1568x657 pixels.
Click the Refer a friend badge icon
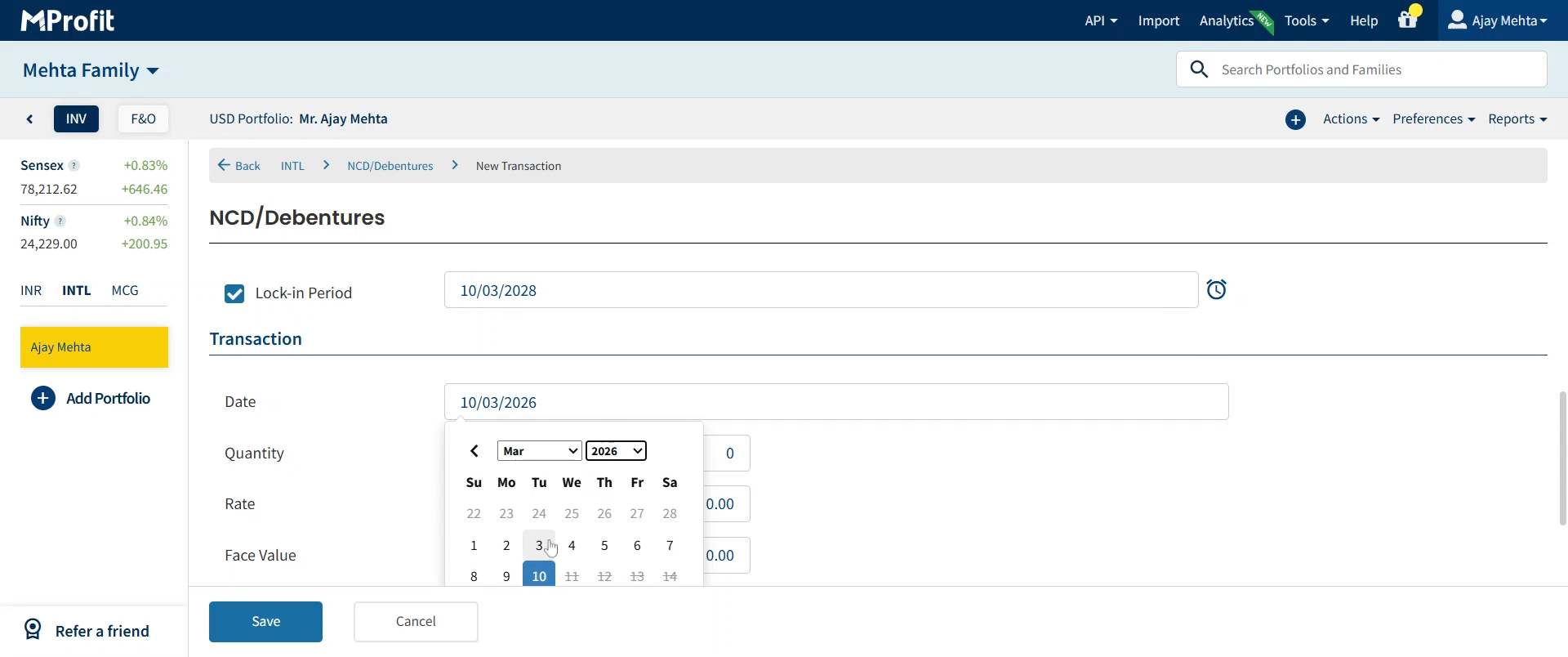(33, 629)
